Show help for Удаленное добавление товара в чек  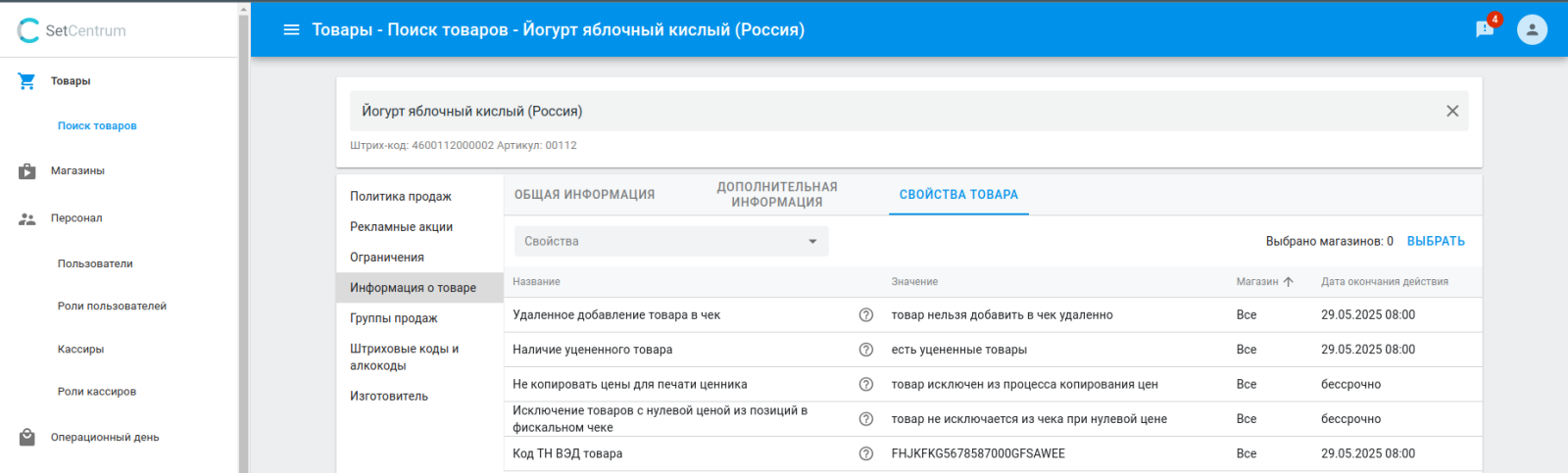click(x=866, y=314)
